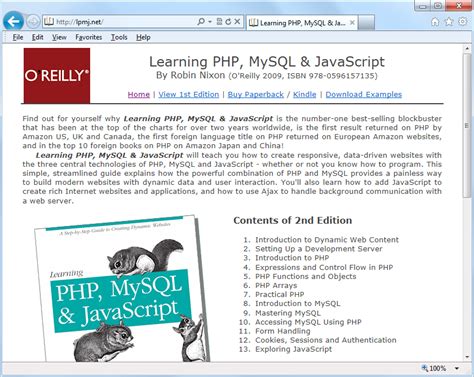Click the O'Reilly logo image
474x377 pixels.
pyautogui.click(x=57, y=76)
